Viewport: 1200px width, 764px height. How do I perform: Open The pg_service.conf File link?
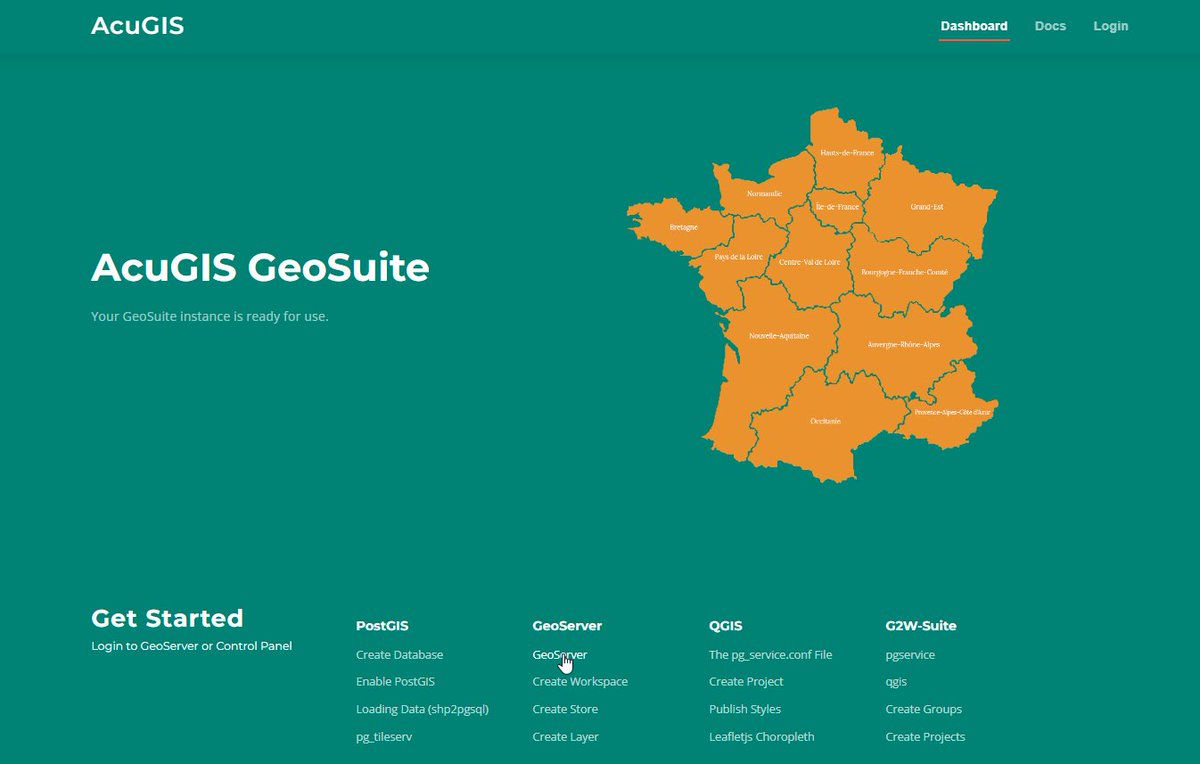coord(770,655)
